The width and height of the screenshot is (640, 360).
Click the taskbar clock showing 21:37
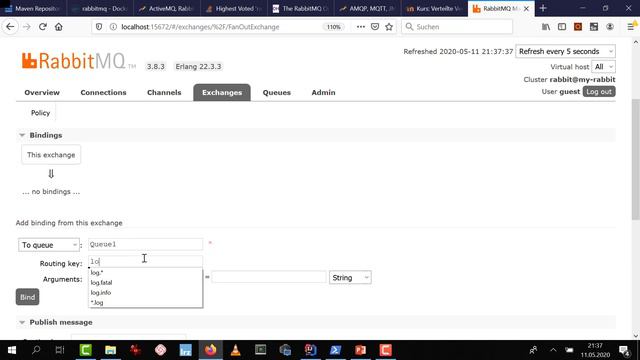(595, 350)
